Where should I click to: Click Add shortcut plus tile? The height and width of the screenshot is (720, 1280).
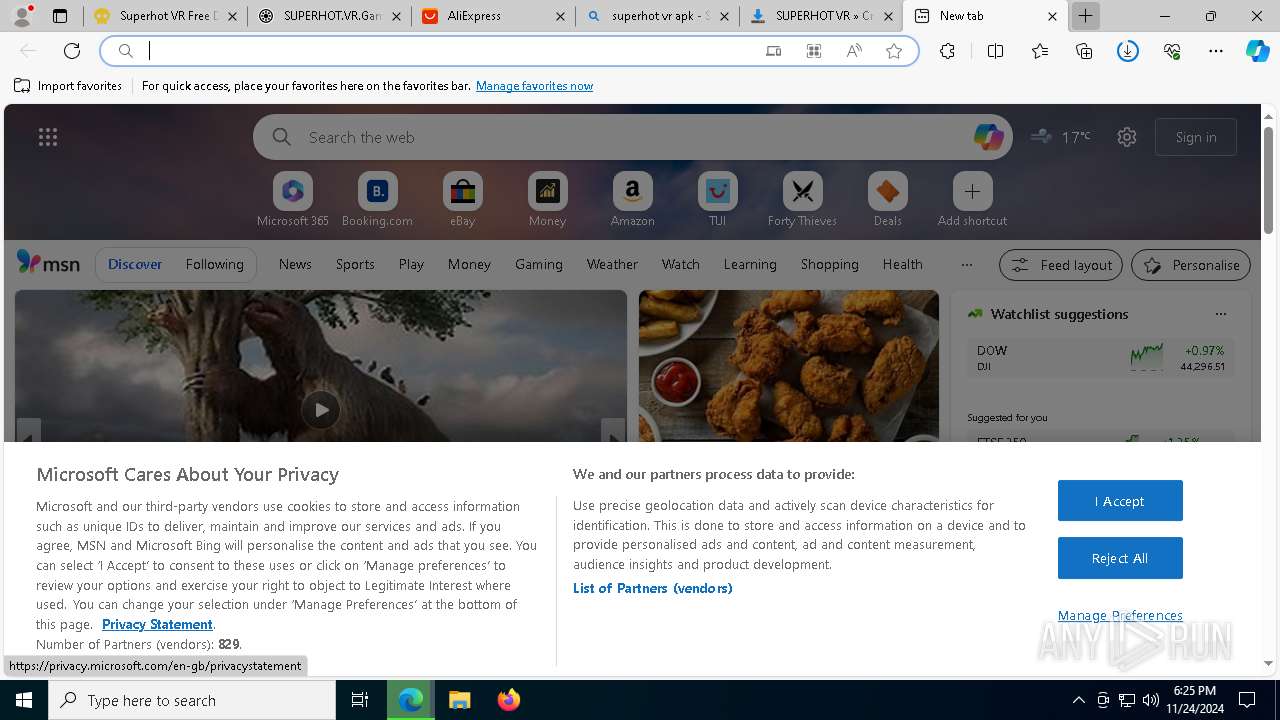pyautogui.click(x=972, y=199)
